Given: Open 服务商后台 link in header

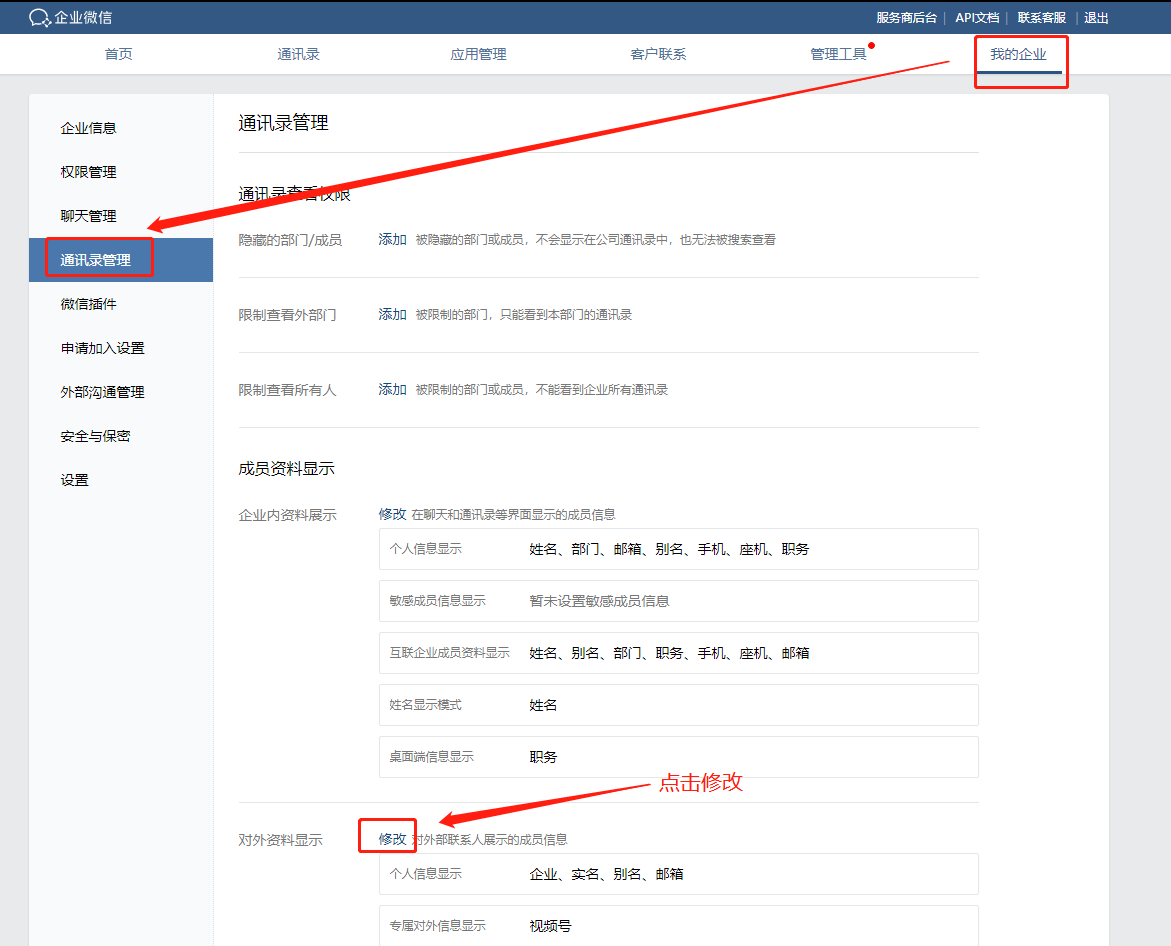Looking at the screenshot, I should point(906,18).
